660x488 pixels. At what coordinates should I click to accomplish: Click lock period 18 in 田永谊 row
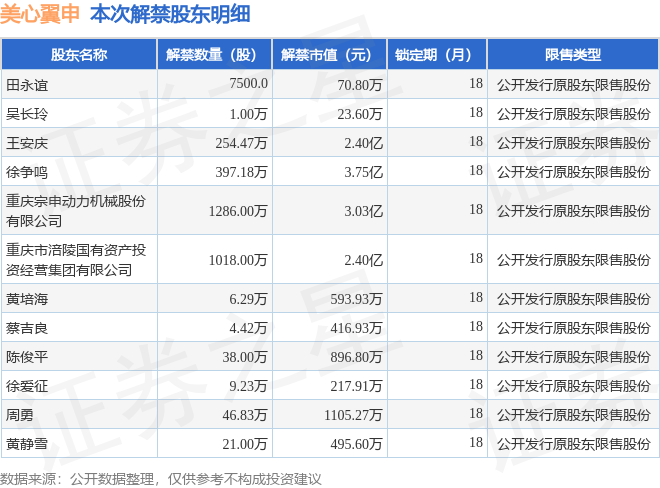click(476, 83)
